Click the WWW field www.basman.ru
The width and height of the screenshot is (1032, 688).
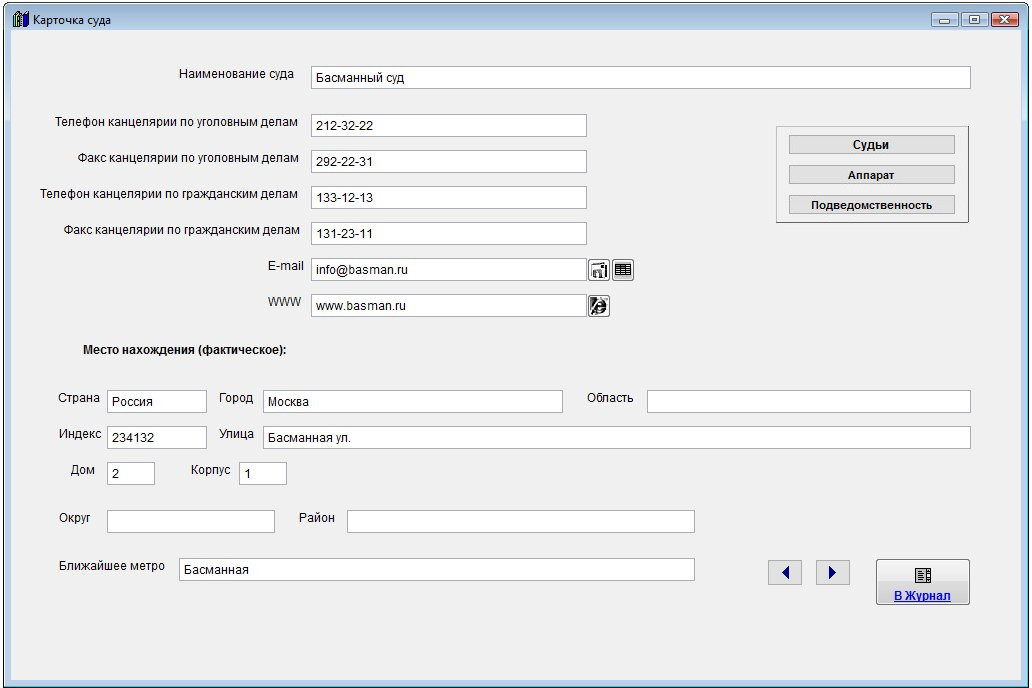pos(449,305)
